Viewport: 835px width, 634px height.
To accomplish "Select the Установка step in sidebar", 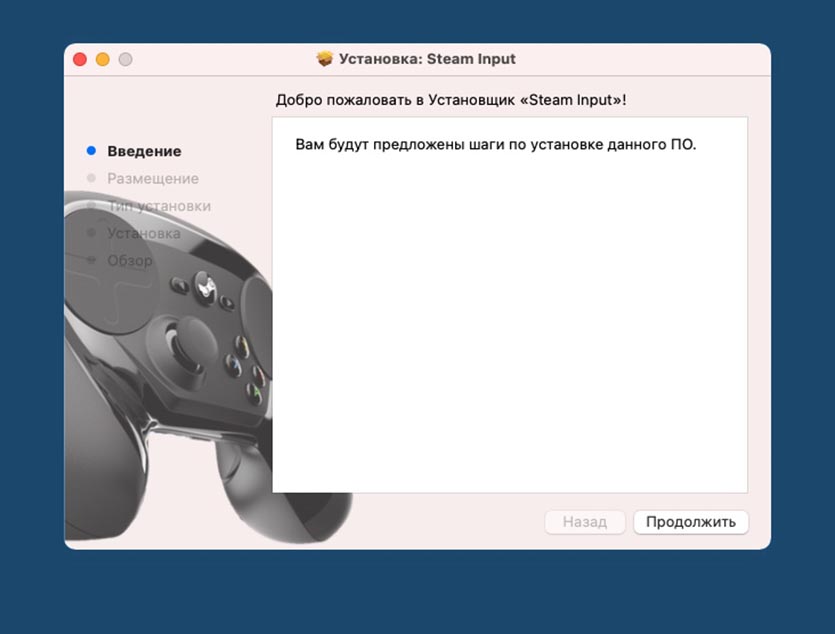I will pyautogui.click(x=144, y=233).
